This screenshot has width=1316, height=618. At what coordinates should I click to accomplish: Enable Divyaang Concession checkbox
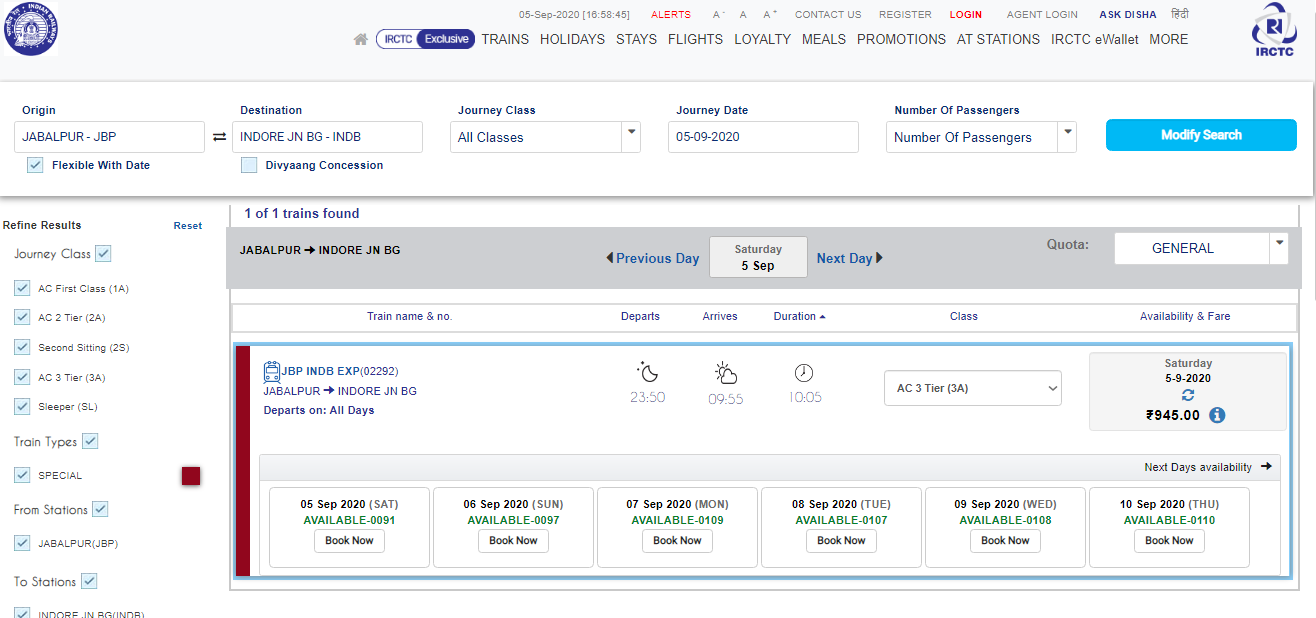point(249,165)
